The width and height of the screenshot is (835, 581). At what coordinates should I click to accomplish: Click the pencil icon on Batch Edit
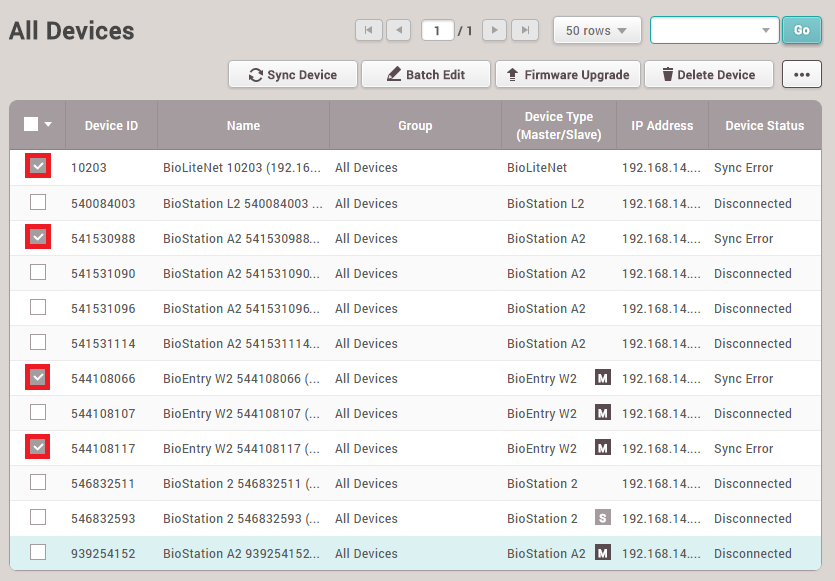click(393, 74)
